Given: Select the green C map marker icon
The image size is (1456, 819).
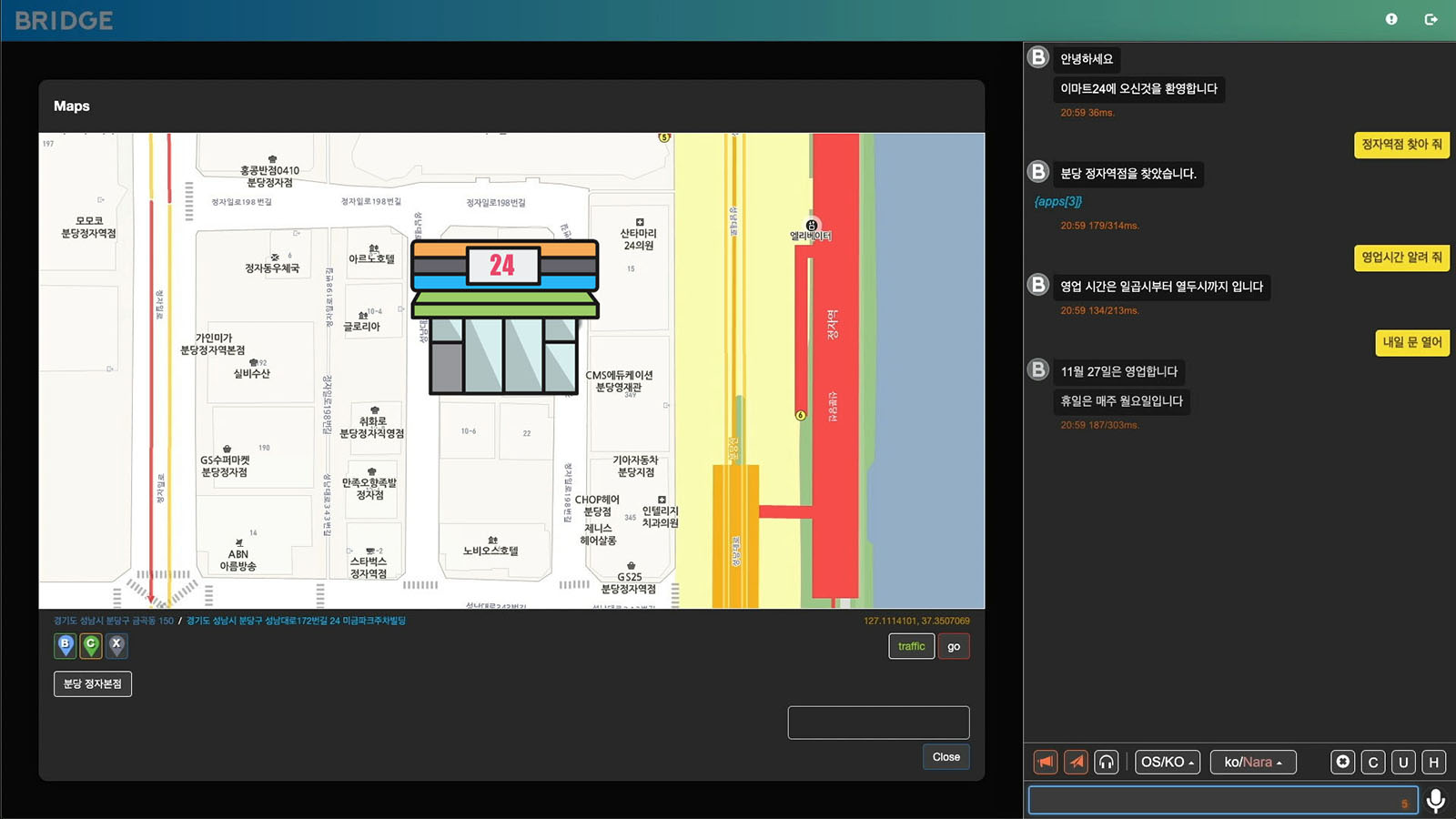Looking at the screenshot, I should click(x=91, y=646).
